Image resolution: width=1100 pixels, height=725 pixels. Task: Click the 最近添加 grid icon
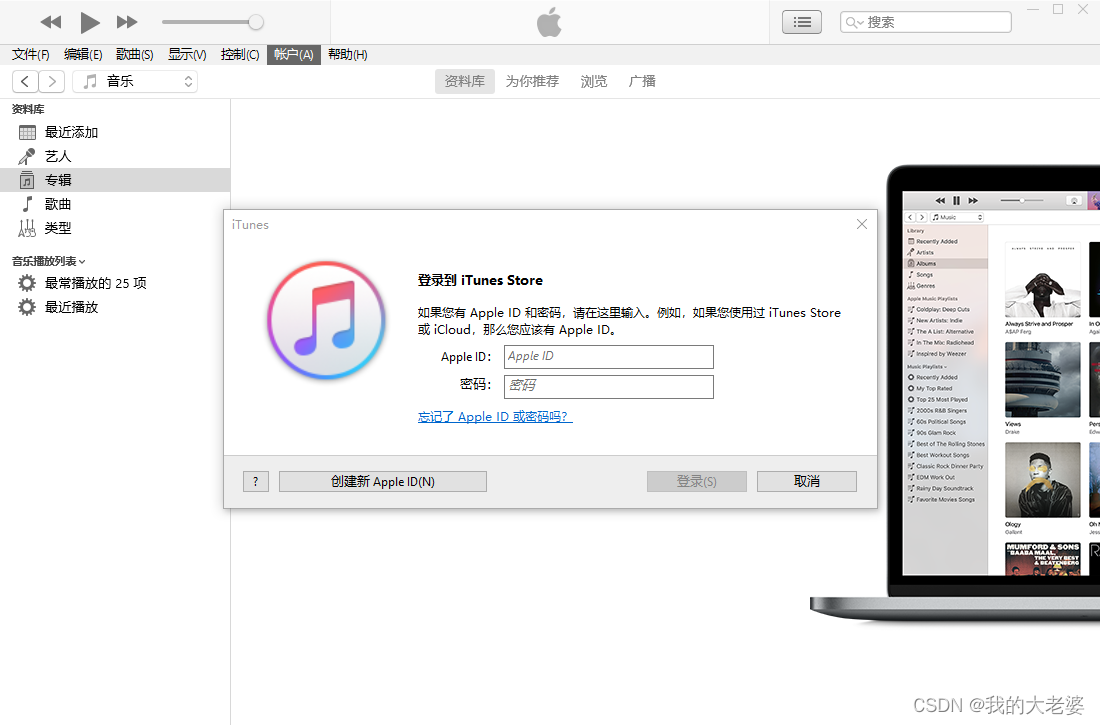27,133
